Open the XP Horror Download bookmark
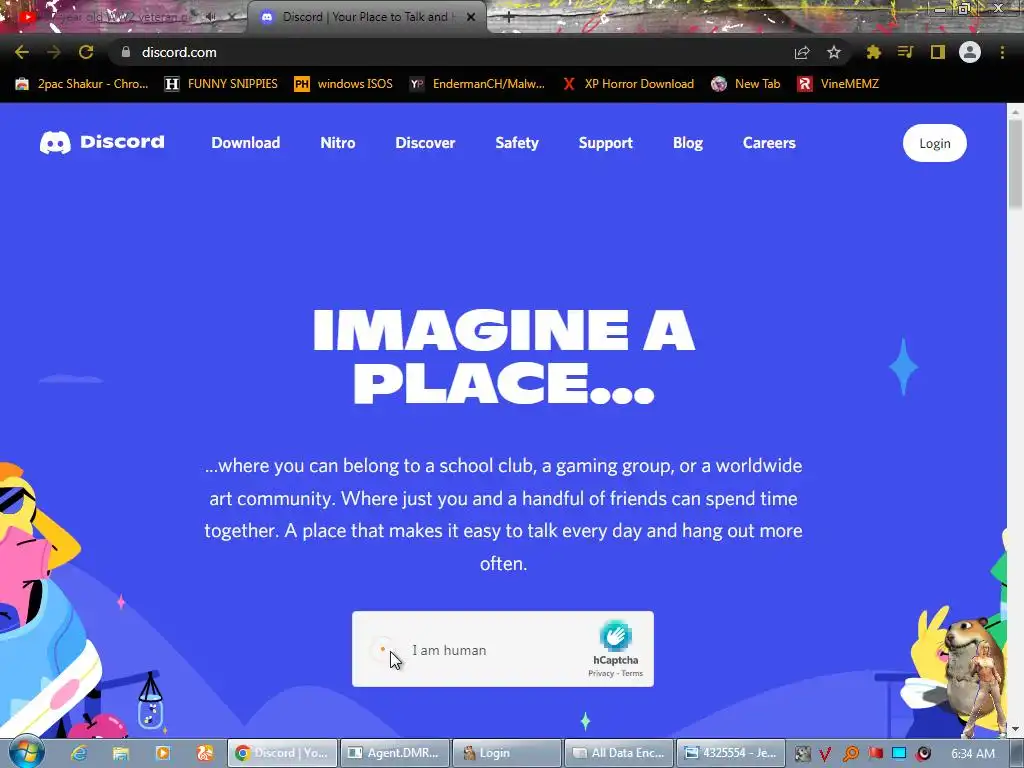Image resolution: width=1024 pixels, height=768 pixels. [x=628, y=84]
